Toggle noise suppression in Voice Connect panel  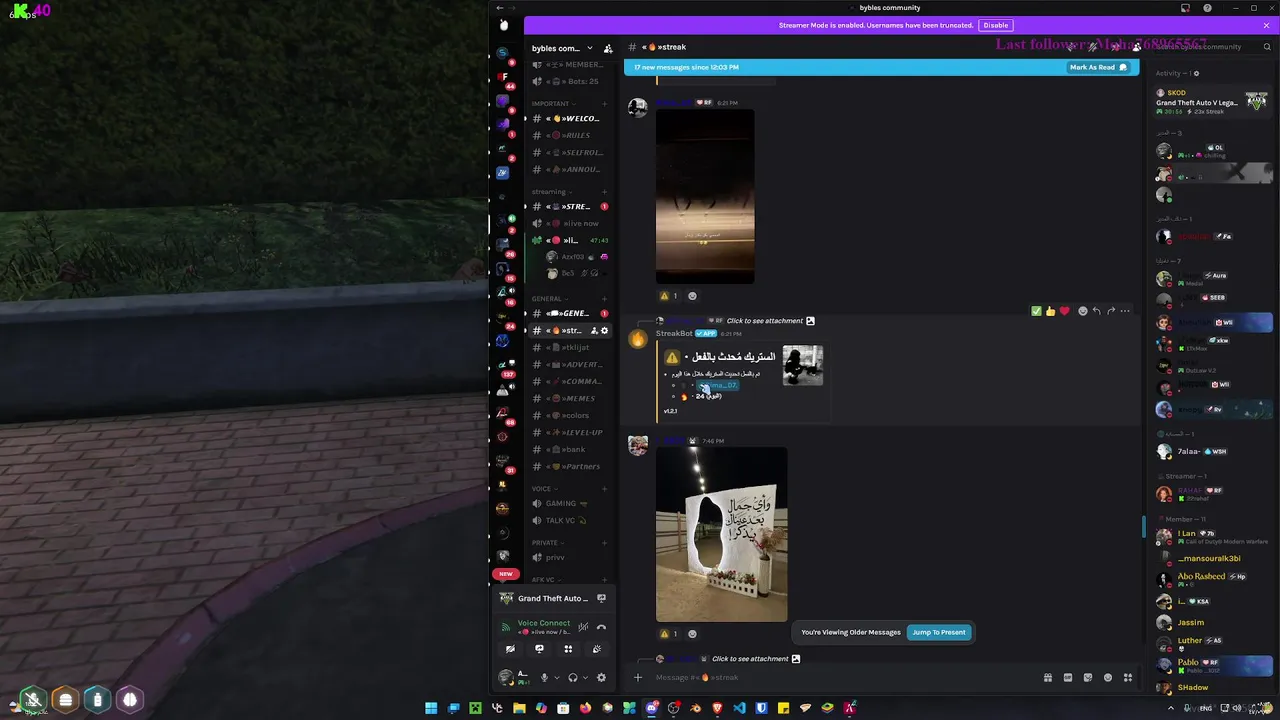click(x=583, y=627)
